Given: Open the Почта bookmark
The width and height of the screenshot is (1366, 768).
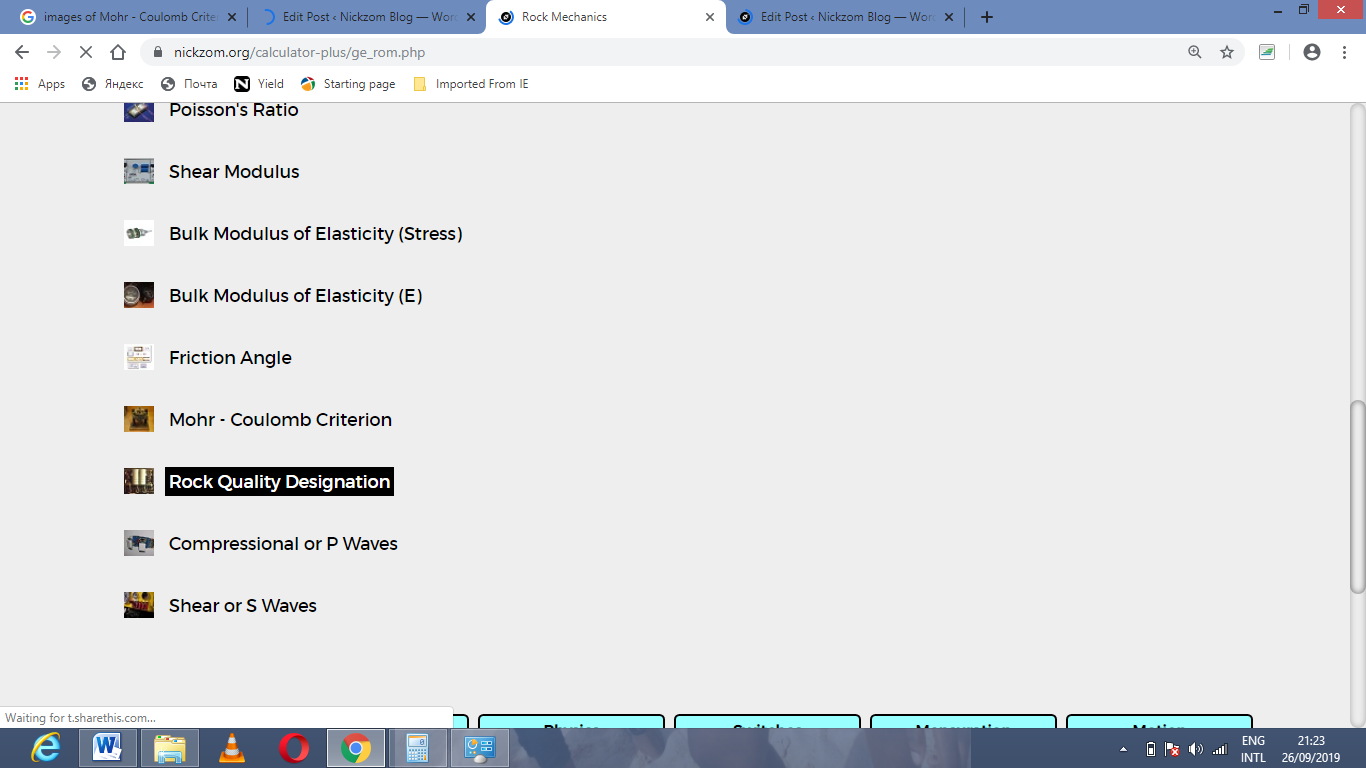Looking at the screenshot, I should click(x=189, y=84).
